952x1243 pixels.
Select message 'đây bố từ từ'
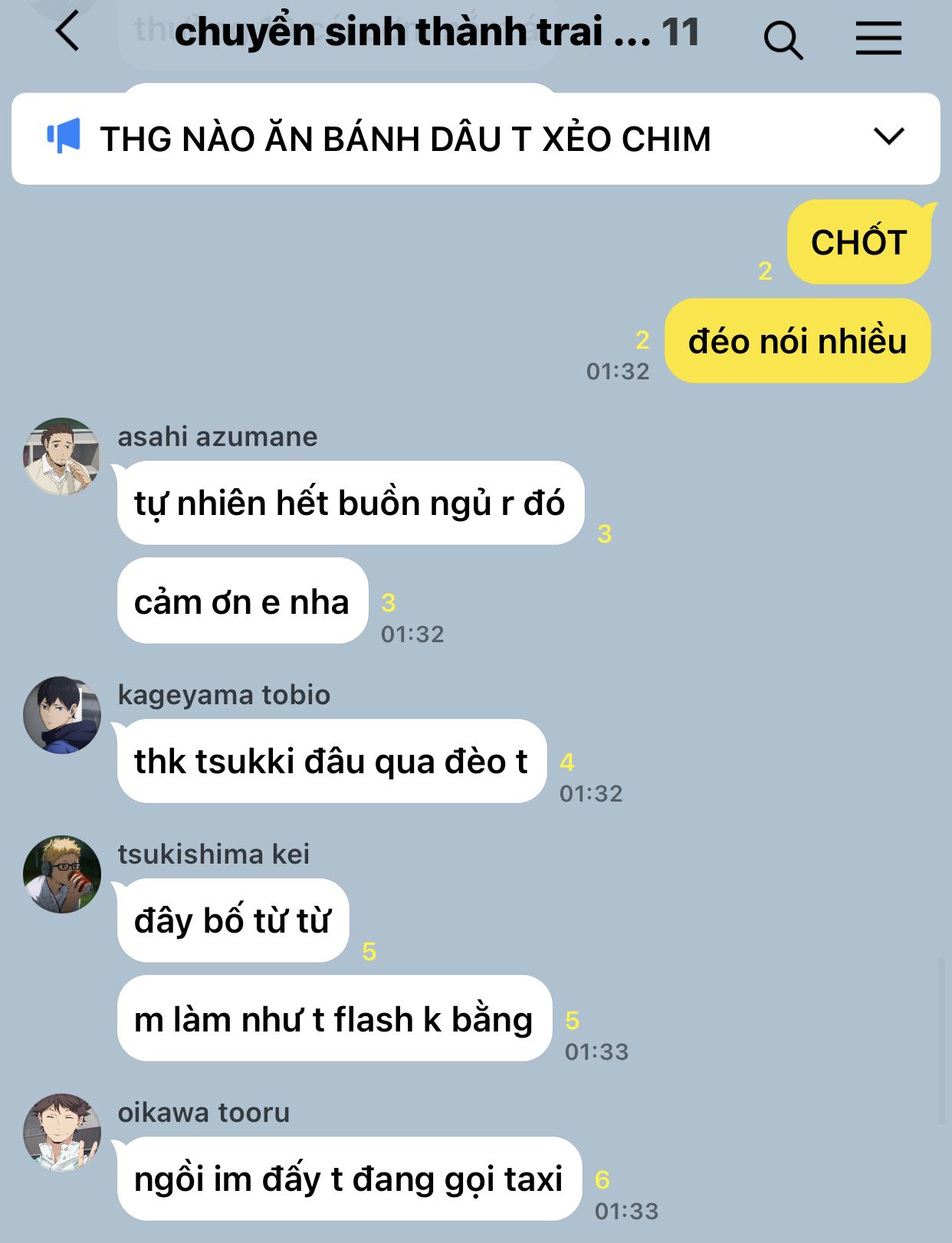(232, 920)
